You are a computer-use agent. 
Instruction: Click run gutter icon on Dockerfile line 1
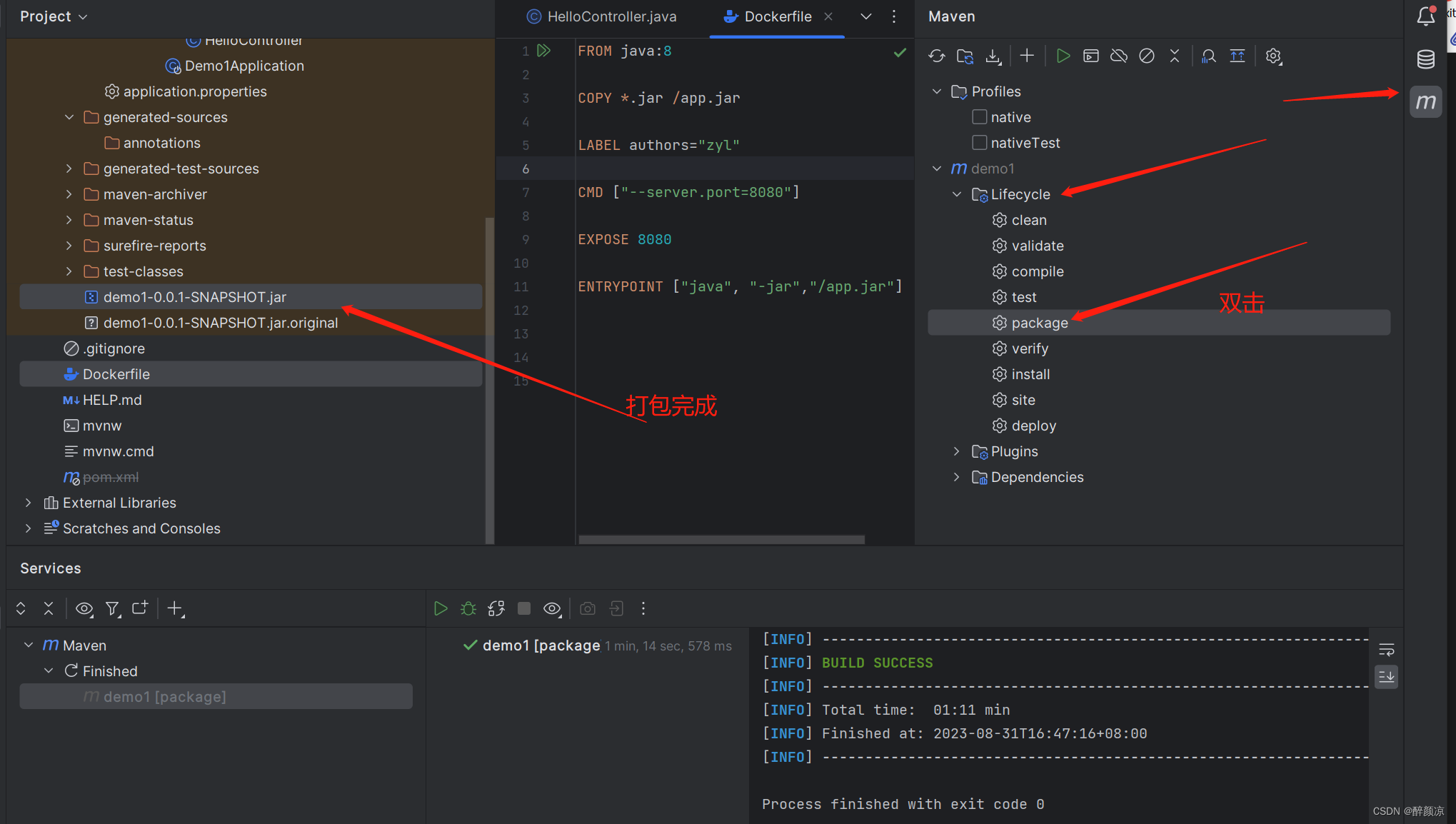tap(544, 51)
